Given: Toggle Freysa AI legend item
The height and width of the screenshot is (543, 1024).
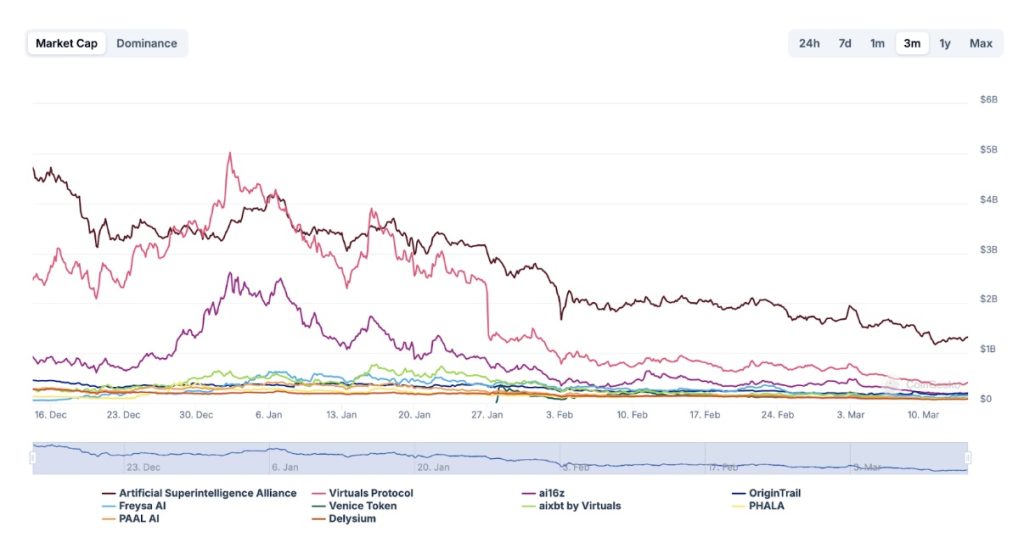Looking at the screenshot, I should click(135, 506).
